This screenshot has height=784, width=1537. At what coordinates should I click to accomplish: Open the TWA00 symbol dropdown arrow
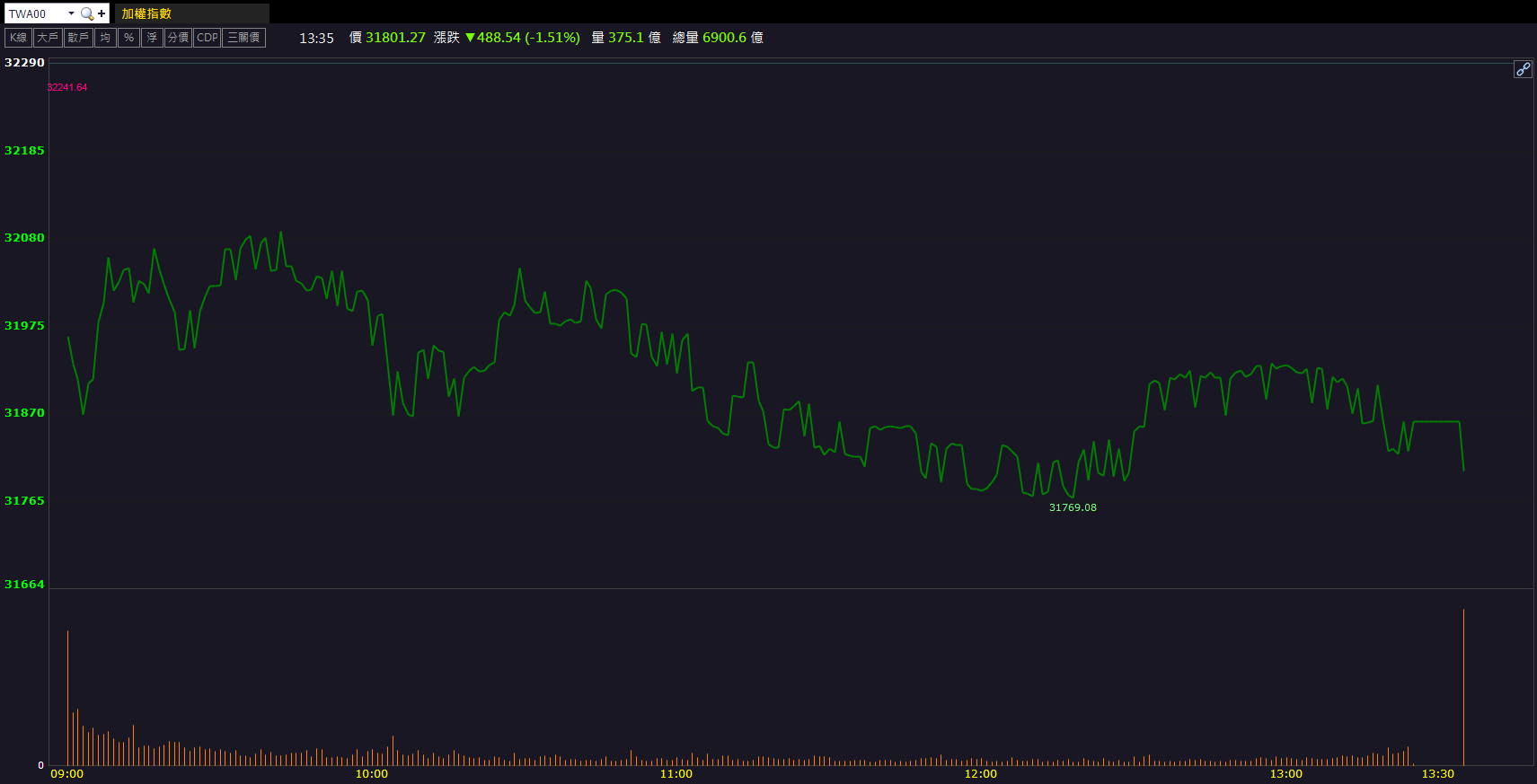pyautogui.click(x=71, y=13)
